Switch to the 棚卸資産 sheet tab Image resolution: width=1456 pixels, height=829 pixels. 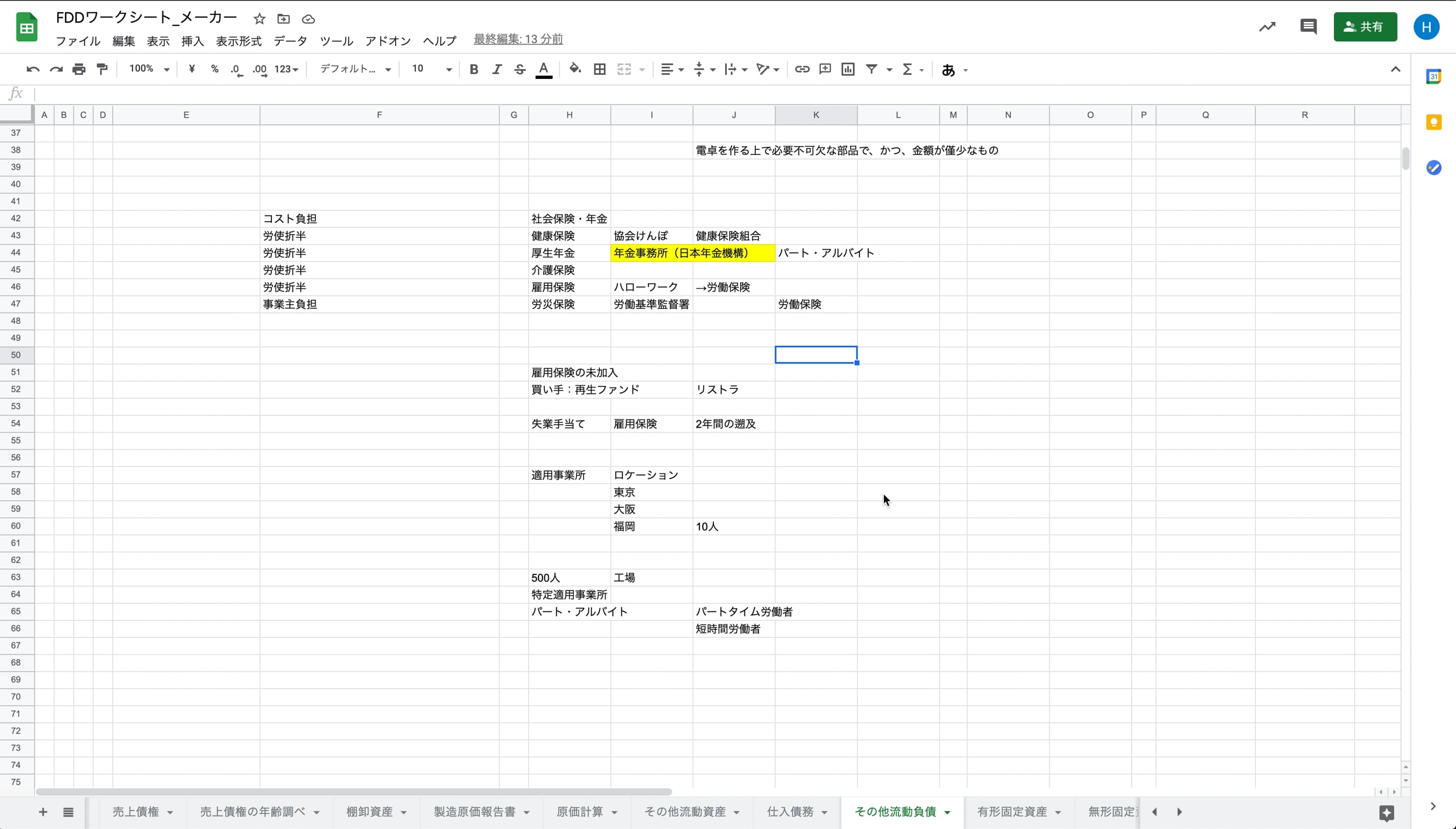(x=369, y=811)
